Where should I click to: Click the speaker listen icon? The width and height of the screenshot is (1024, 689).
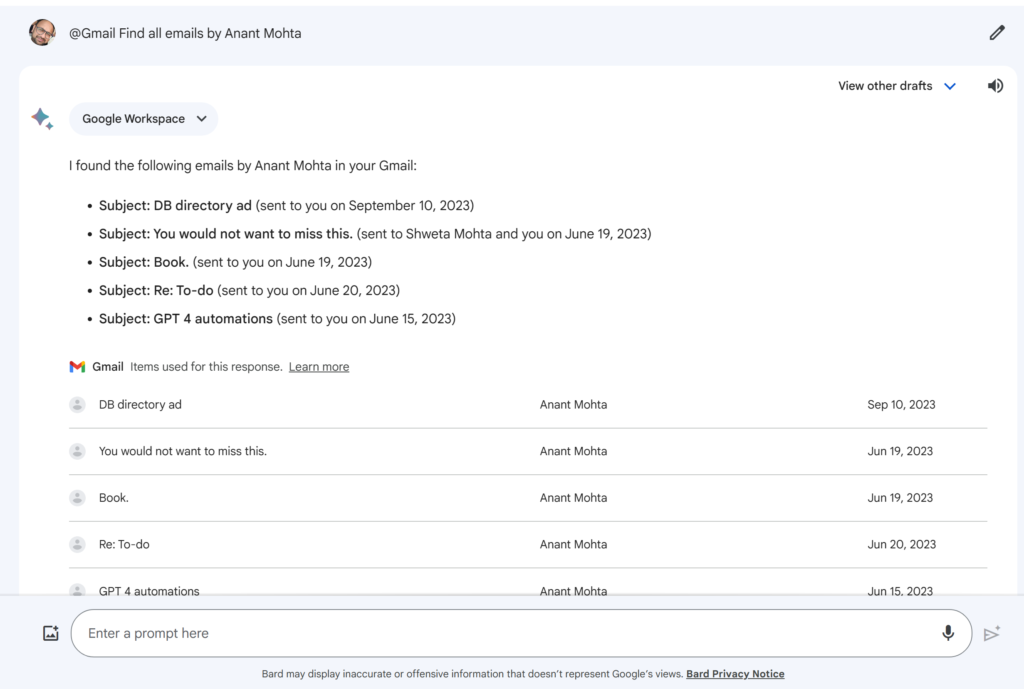coord(995,86)
